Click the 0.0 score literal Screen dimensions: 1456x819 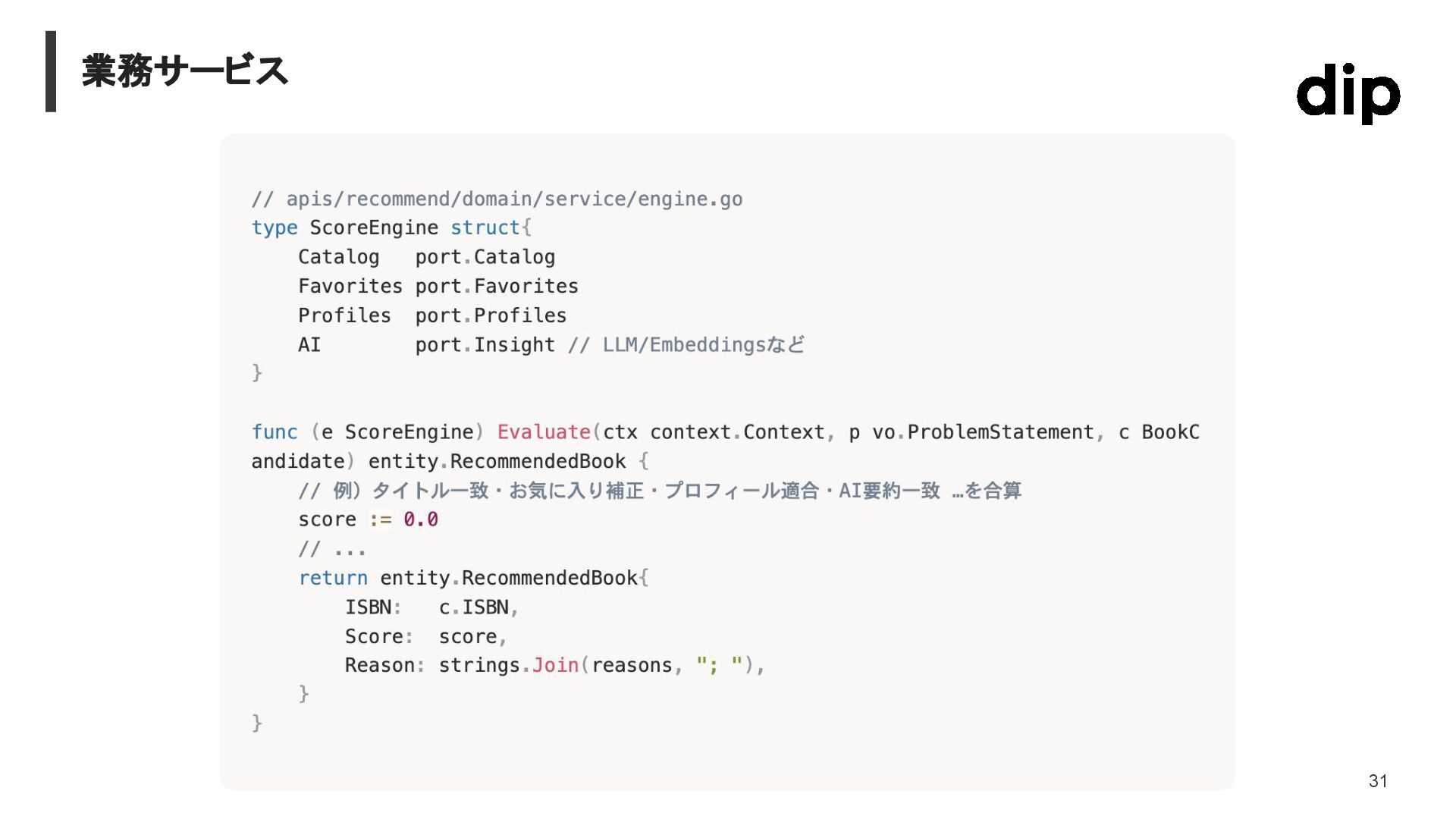(x=421, y=519)
